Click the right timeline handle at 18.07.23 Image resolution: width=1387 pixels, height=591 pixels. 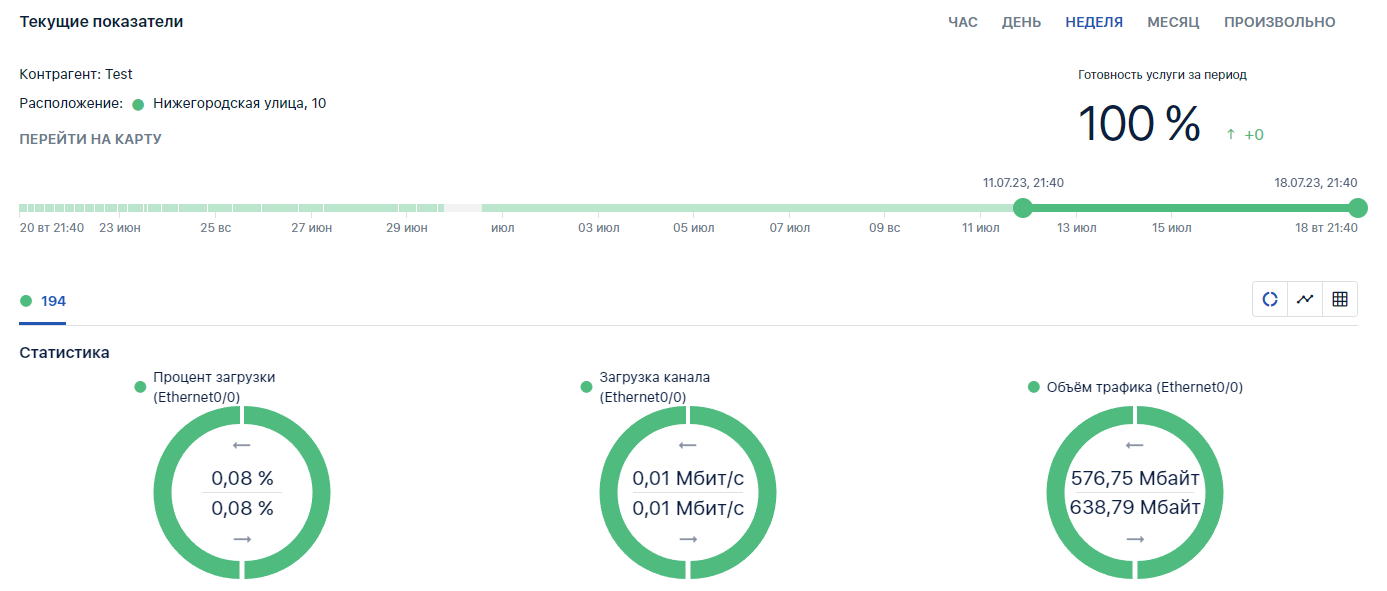click(1357, 208)
